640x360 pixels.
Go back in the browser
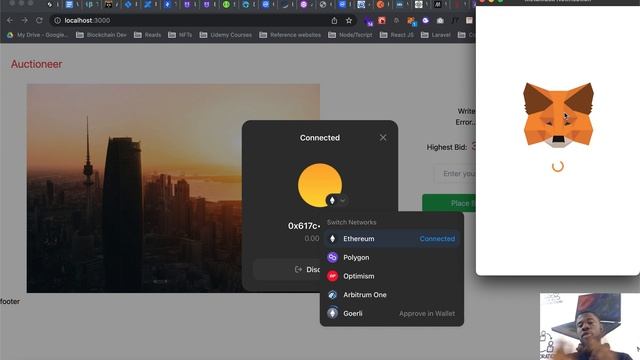[10, 20]
